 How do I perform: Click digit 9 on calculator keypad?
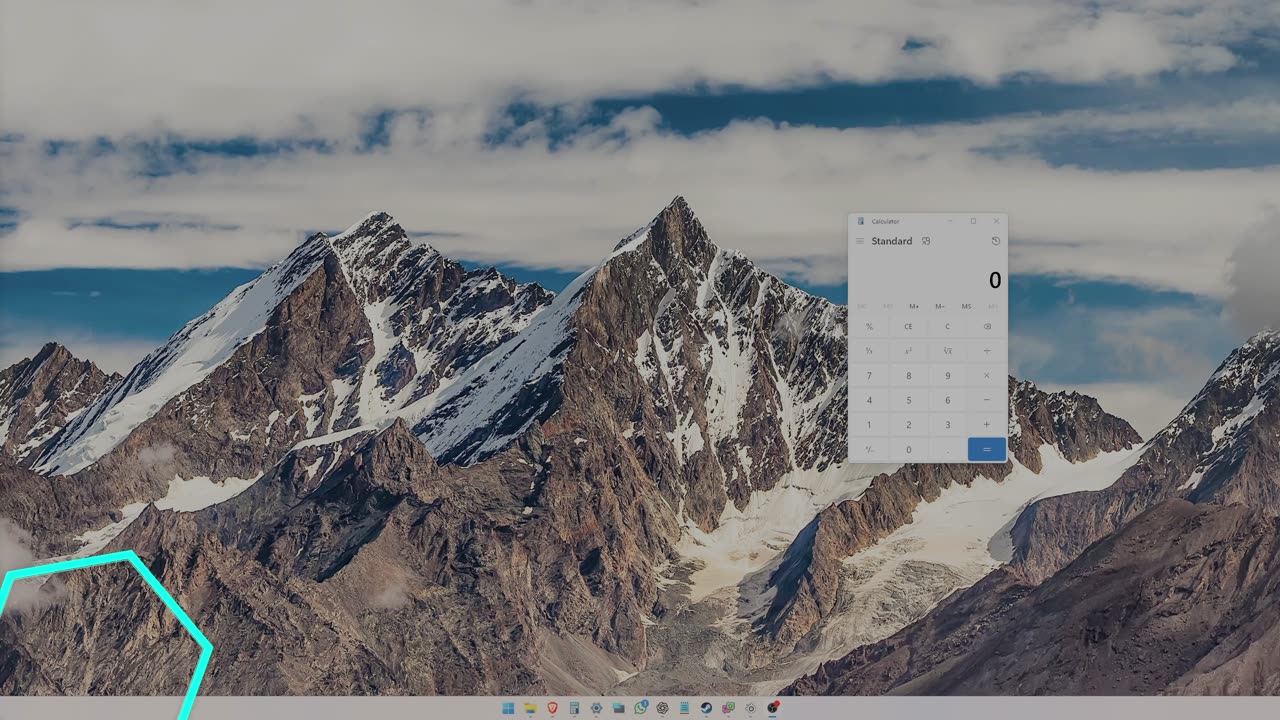947,375
